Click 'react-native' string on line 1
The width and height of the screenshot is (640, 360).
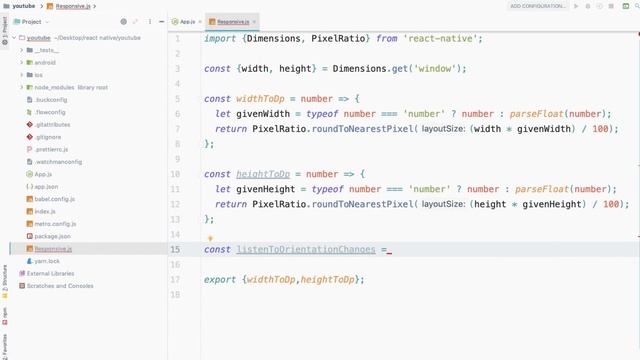[x=440, y=39]
